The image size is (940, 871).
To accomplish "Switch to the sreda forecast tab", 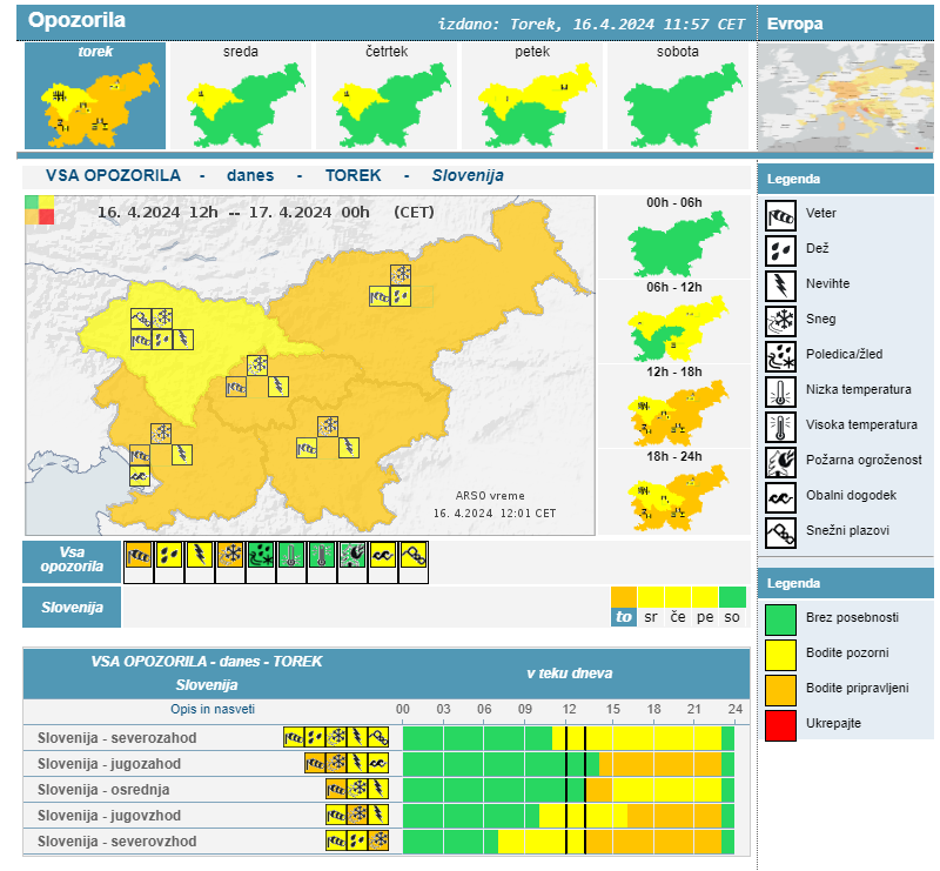I will [240, 97].
